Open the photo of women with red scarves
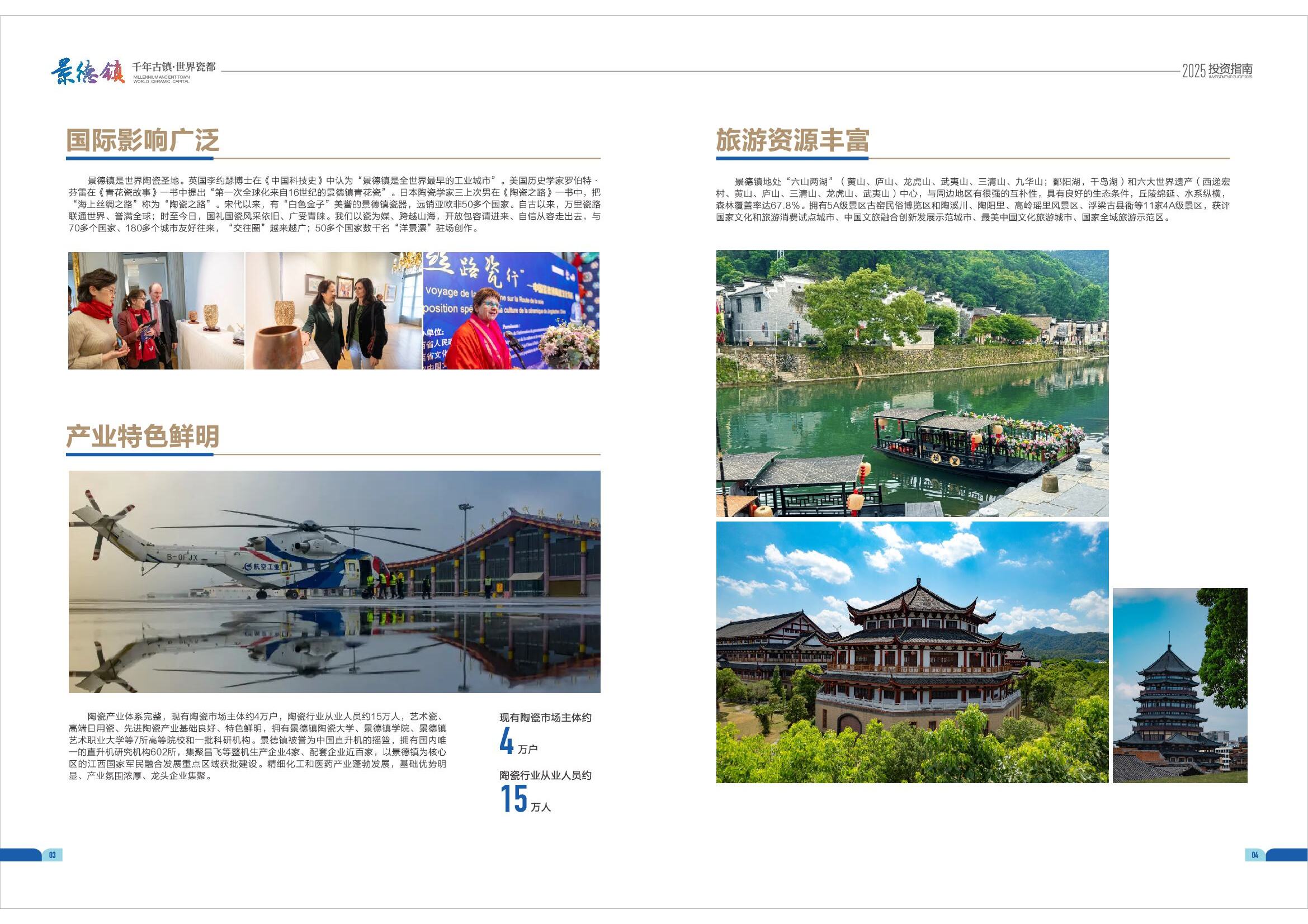The height and width of the screenshot is (924, 1308). (x=156, y=311)
